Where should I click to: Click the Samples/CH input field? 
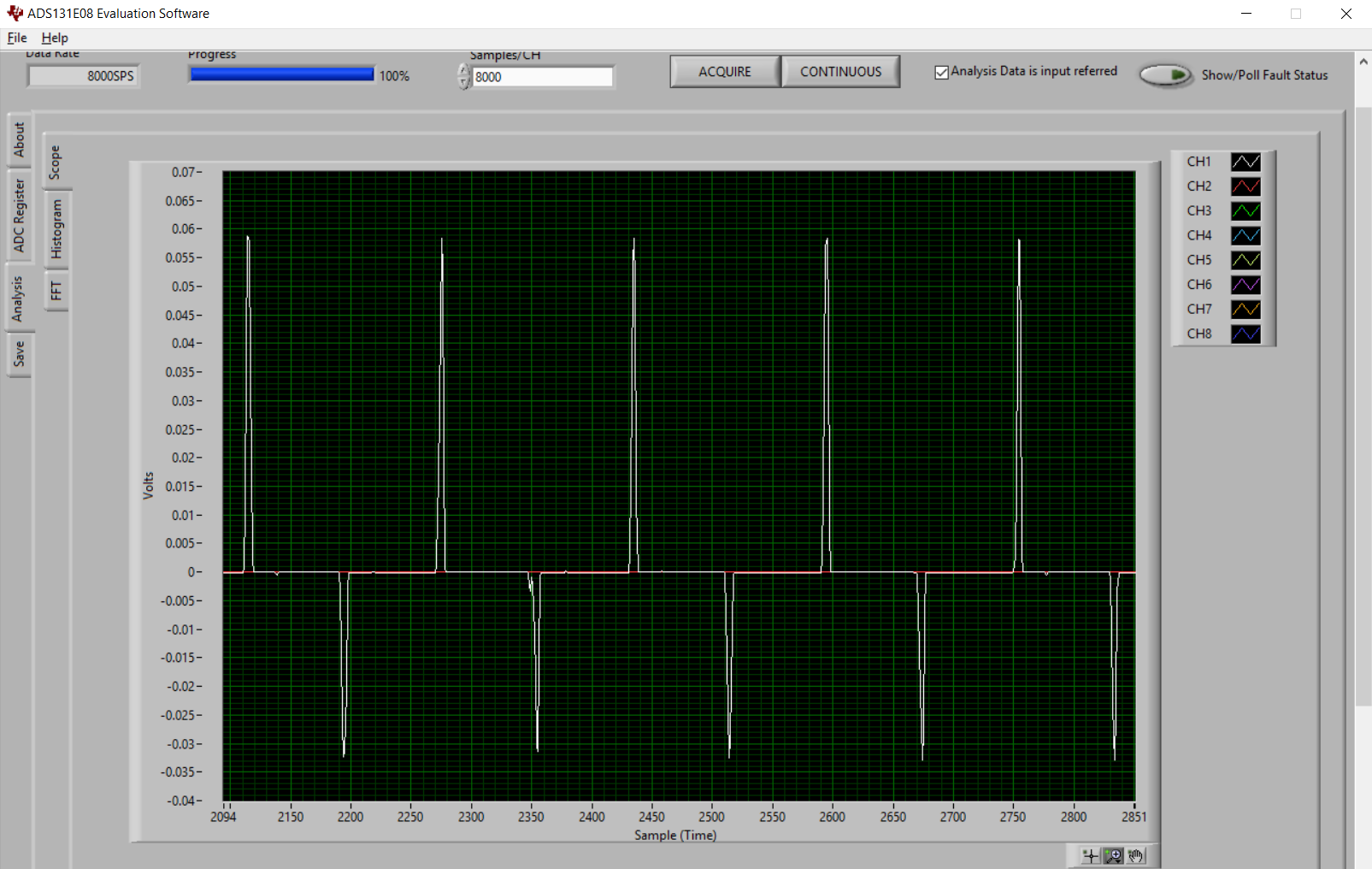click(x=543, y=77)
